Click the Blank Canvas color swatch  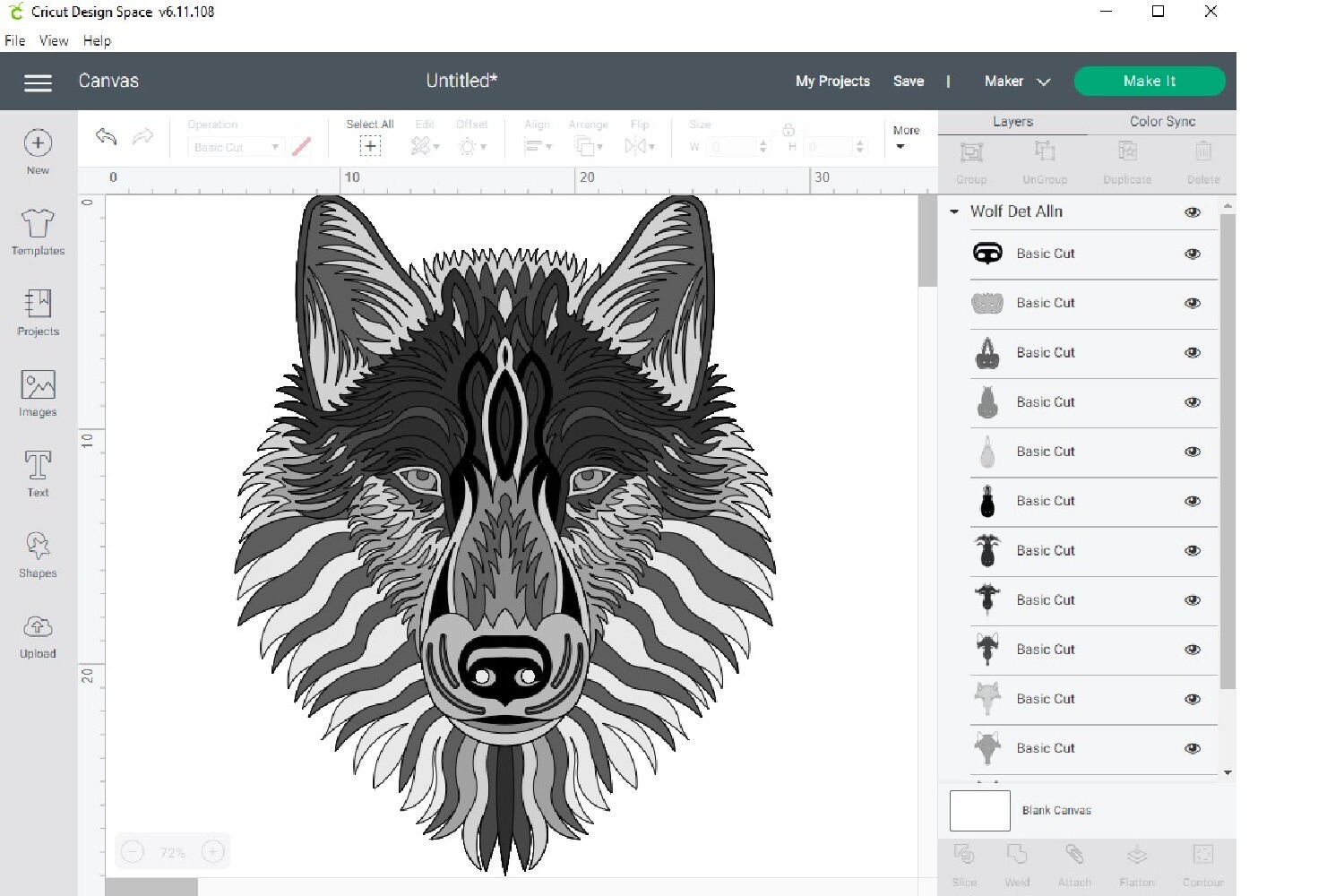click(x=978, y=810)
